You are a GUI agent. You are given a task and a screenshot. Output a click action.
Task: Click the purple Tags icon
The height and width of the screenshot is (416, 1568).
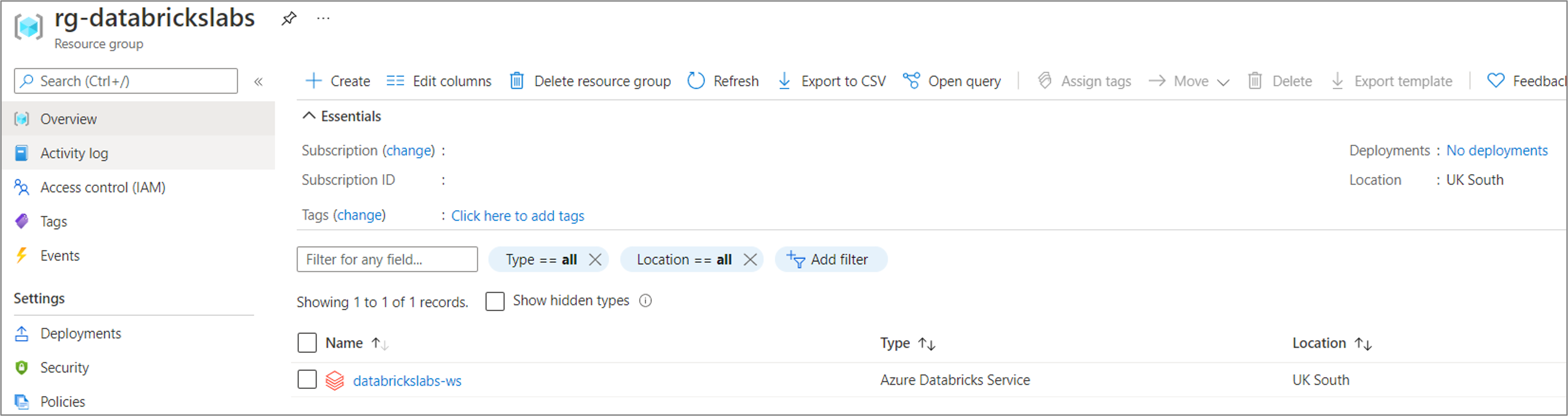pos(22,222)
